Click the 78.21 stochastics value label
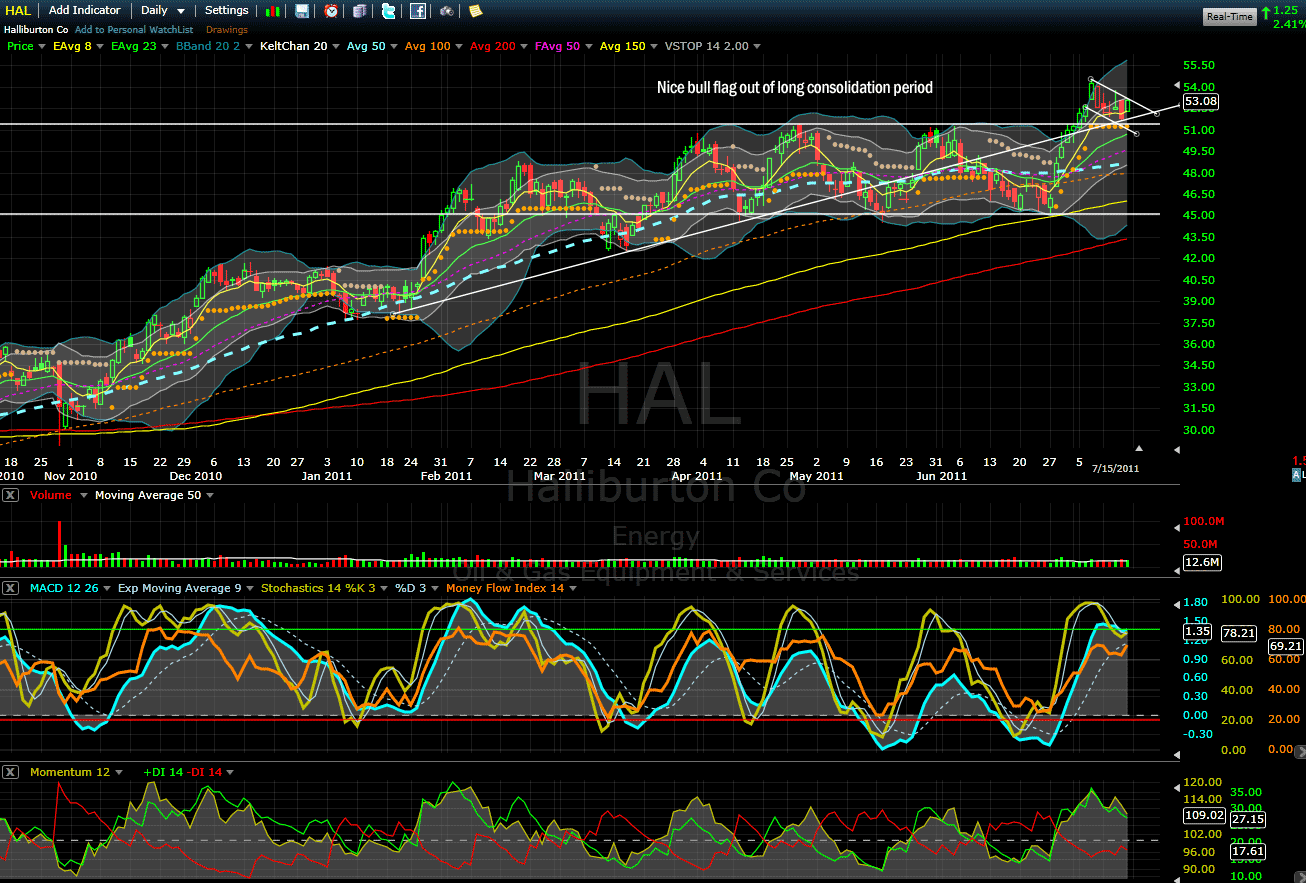The width and height of the screenshot is (1306, 883). [1239, 632]
